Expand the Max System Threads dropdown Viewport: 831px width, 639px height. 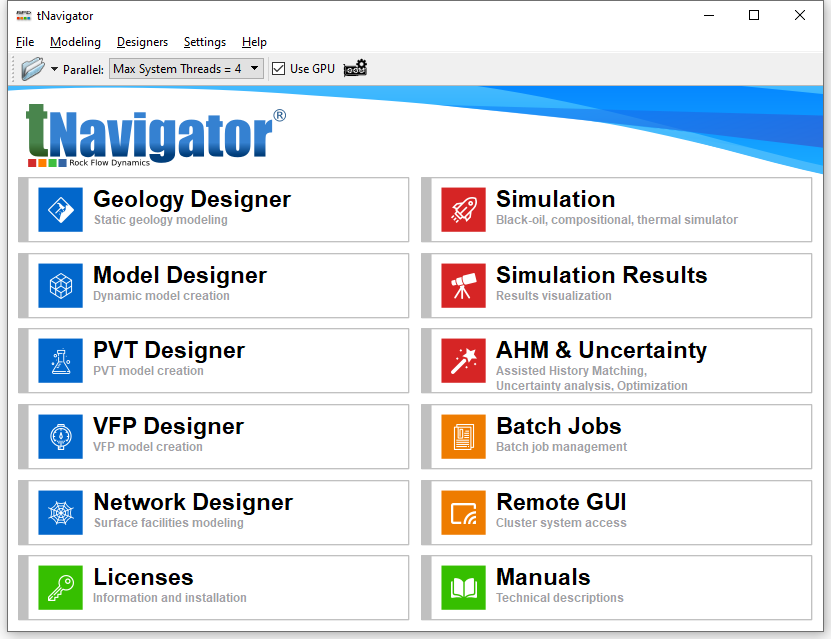coord(186,69)
